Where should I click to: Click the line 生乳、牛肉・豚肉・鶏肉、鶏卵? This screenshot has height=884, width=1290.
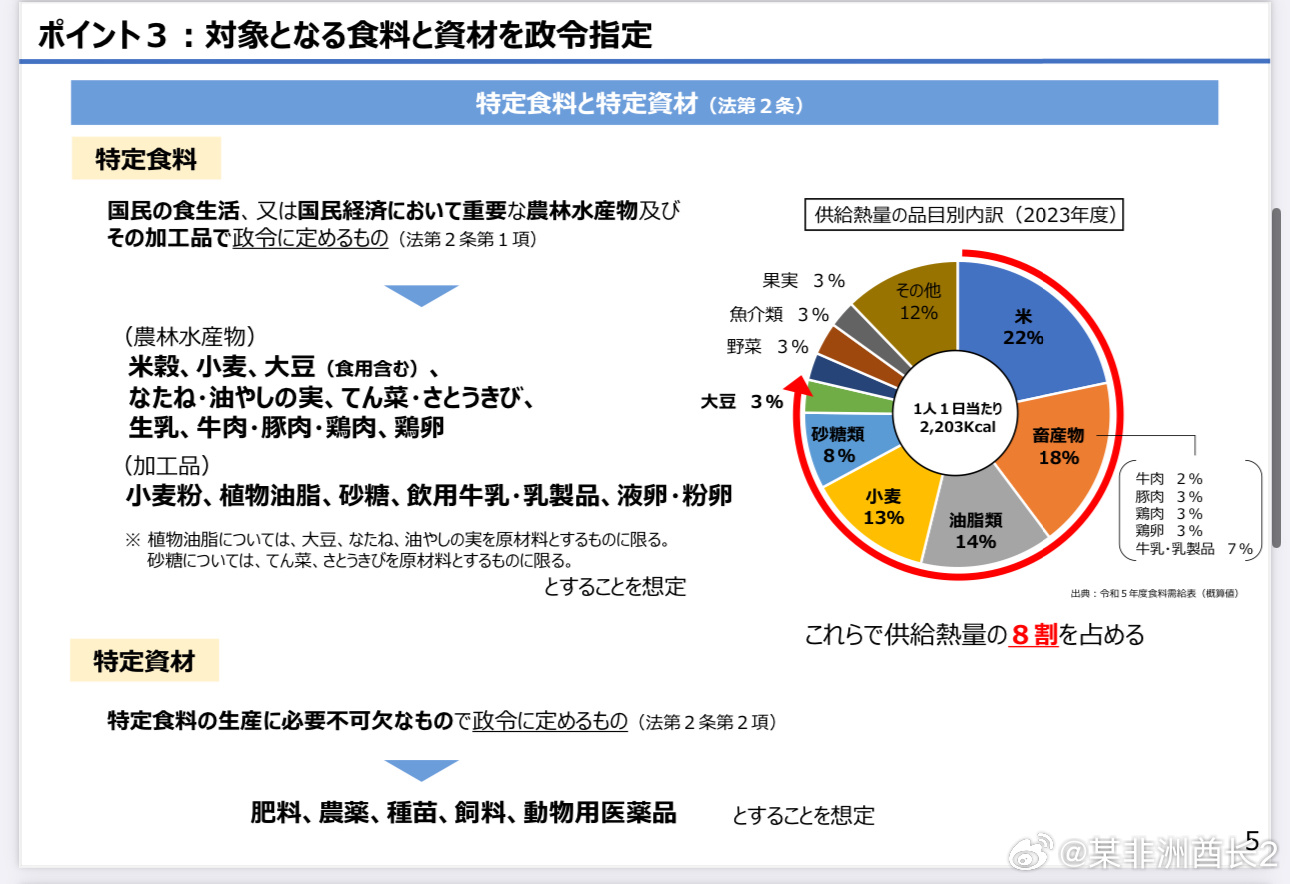pyautogui.click(x=286, y=427)
